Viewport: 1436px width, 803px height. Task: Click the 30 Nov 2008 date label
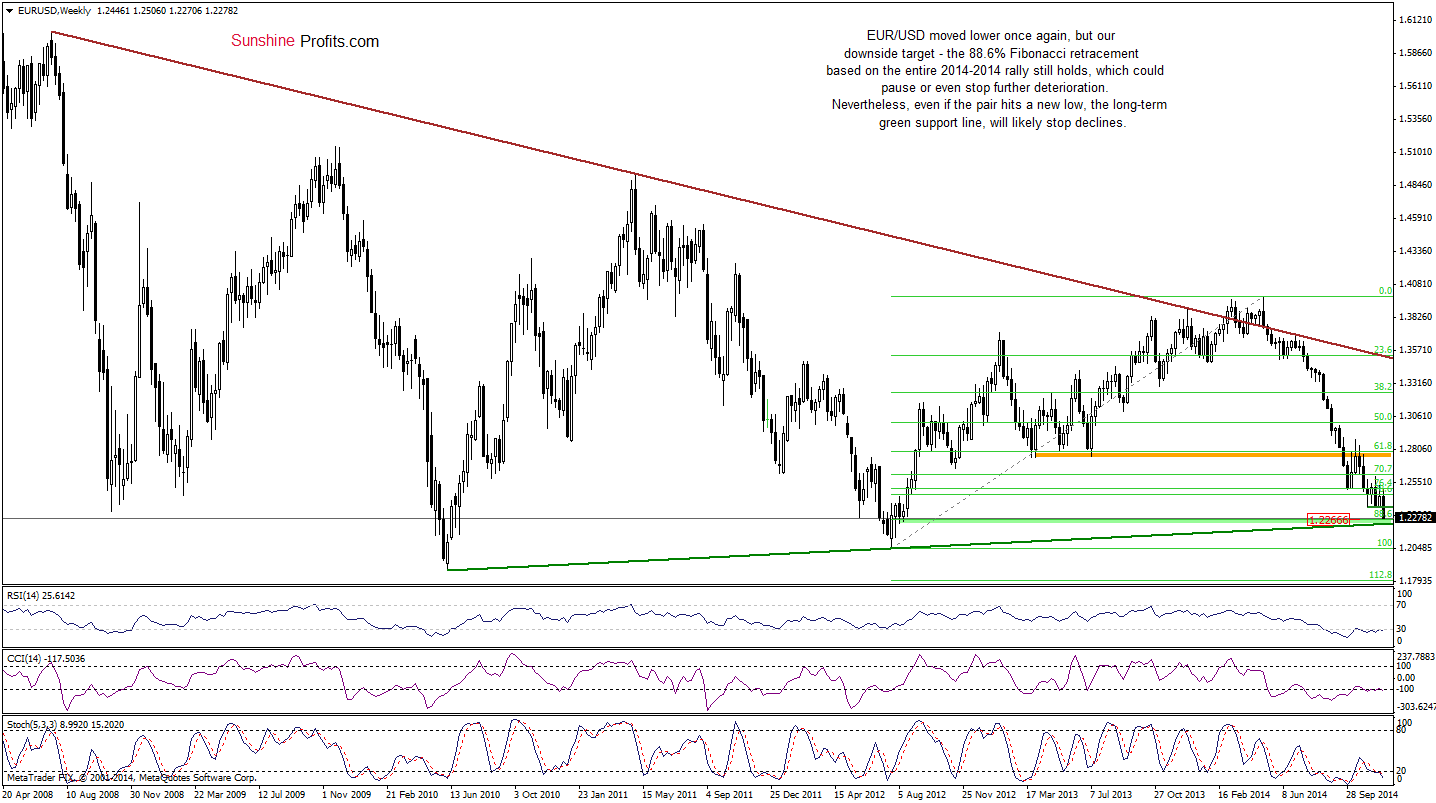click(x=159, y=794)
